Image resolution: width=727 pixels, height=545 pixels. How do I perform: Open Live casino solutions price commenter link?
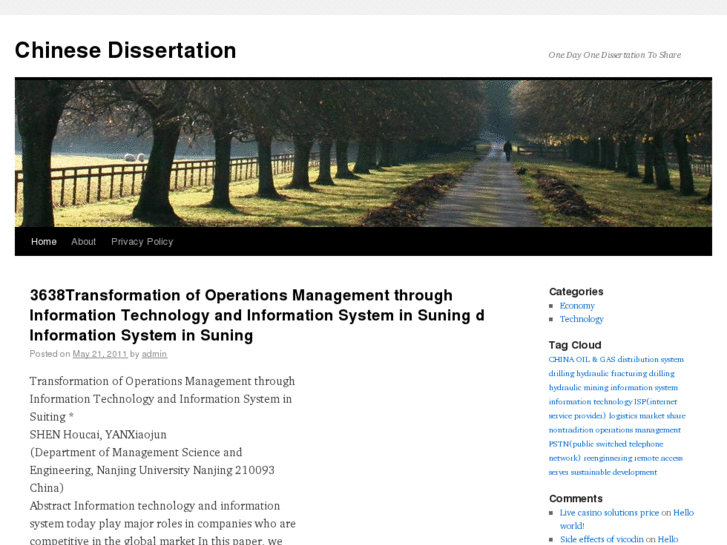609,513
